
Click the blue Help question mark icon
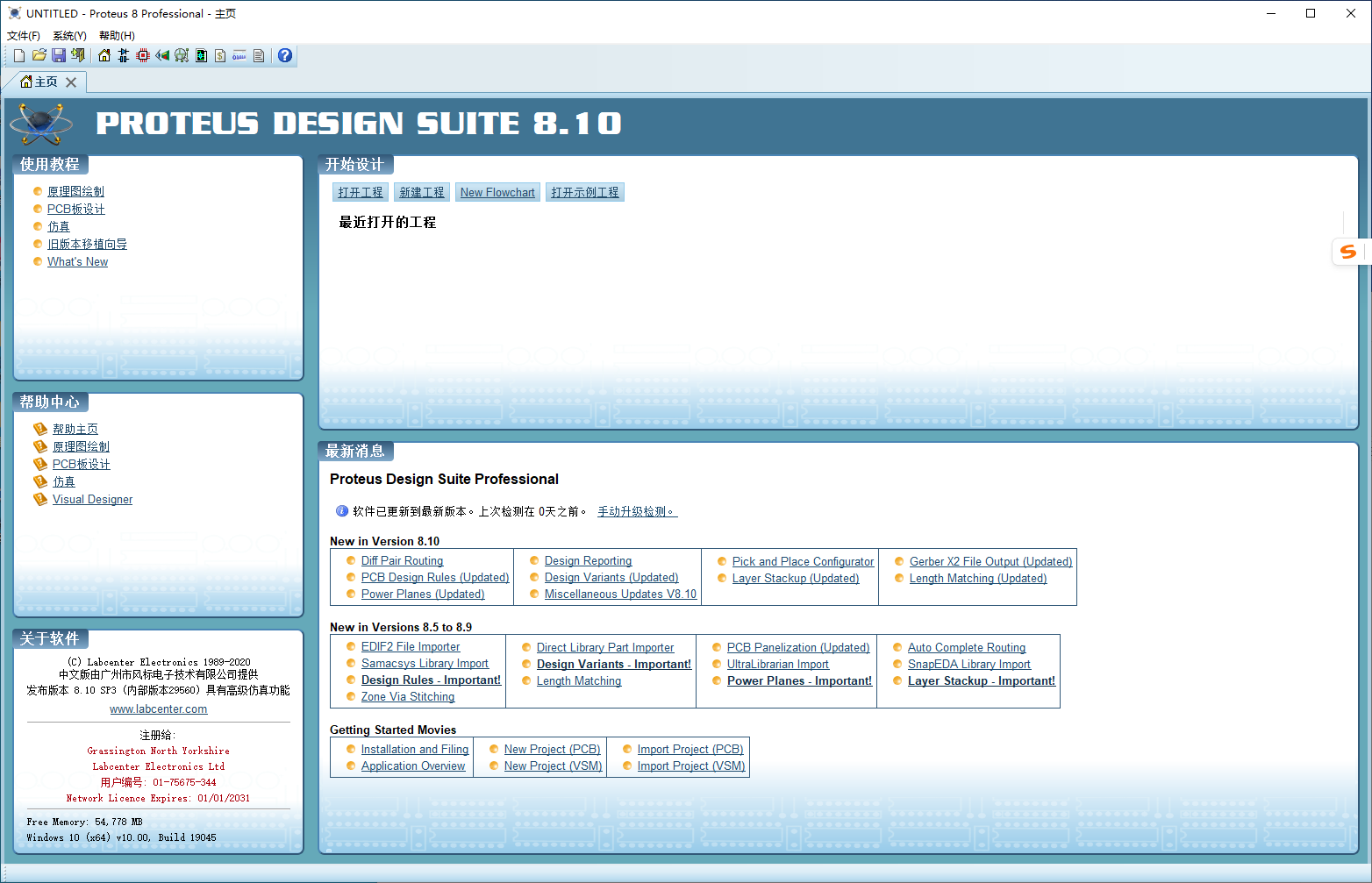coord(285,55)
